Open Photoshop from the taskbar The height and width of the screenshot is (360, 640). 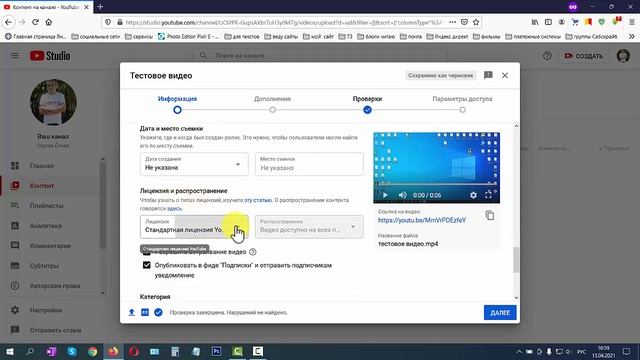point(216,351)
